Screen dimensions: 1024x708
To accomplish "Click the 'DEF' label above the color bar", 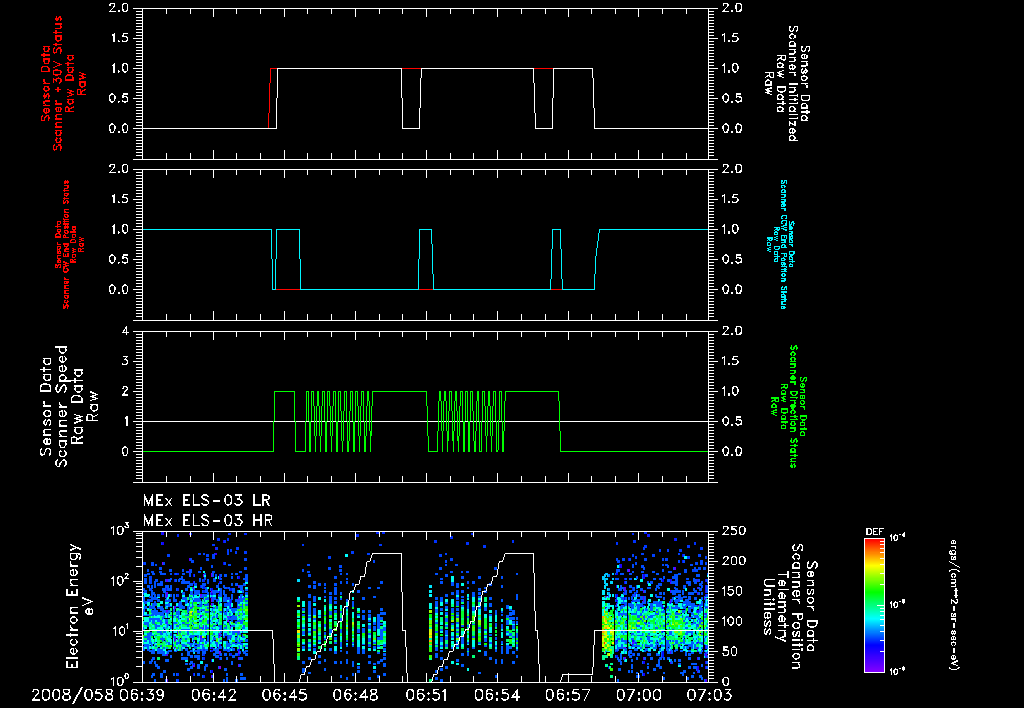I will pyautogui.click(x=874, y=532).
